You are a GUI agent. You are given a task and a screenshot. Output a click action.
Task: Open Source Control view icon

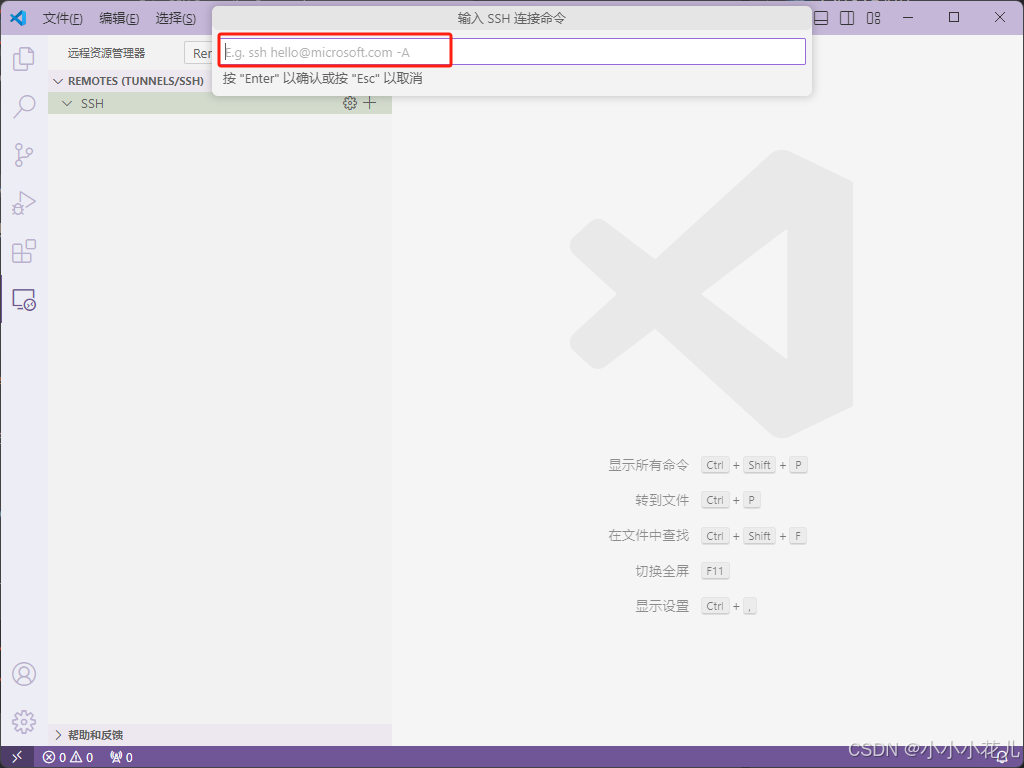(x=24, y=155)
